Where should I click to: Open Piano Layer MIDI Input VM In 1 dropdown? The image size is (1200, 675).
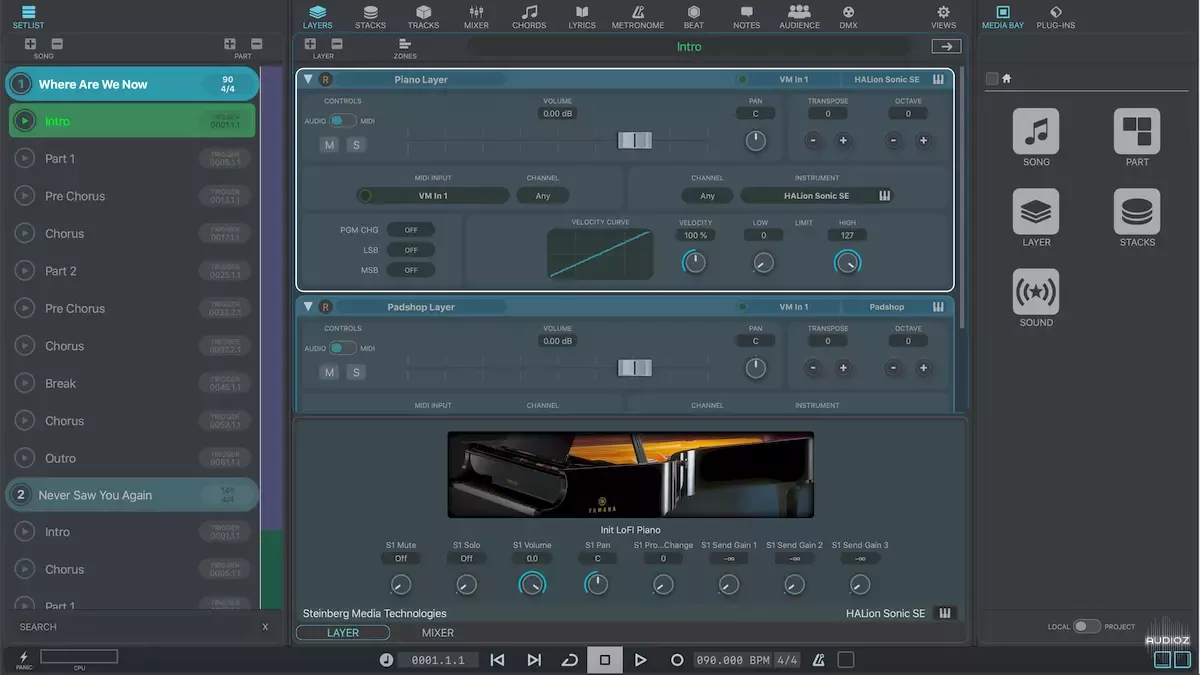433,196
